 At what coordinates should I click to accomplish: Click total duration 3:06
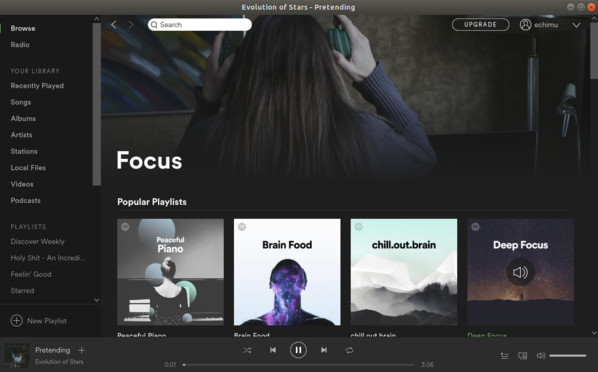[427, 365]
